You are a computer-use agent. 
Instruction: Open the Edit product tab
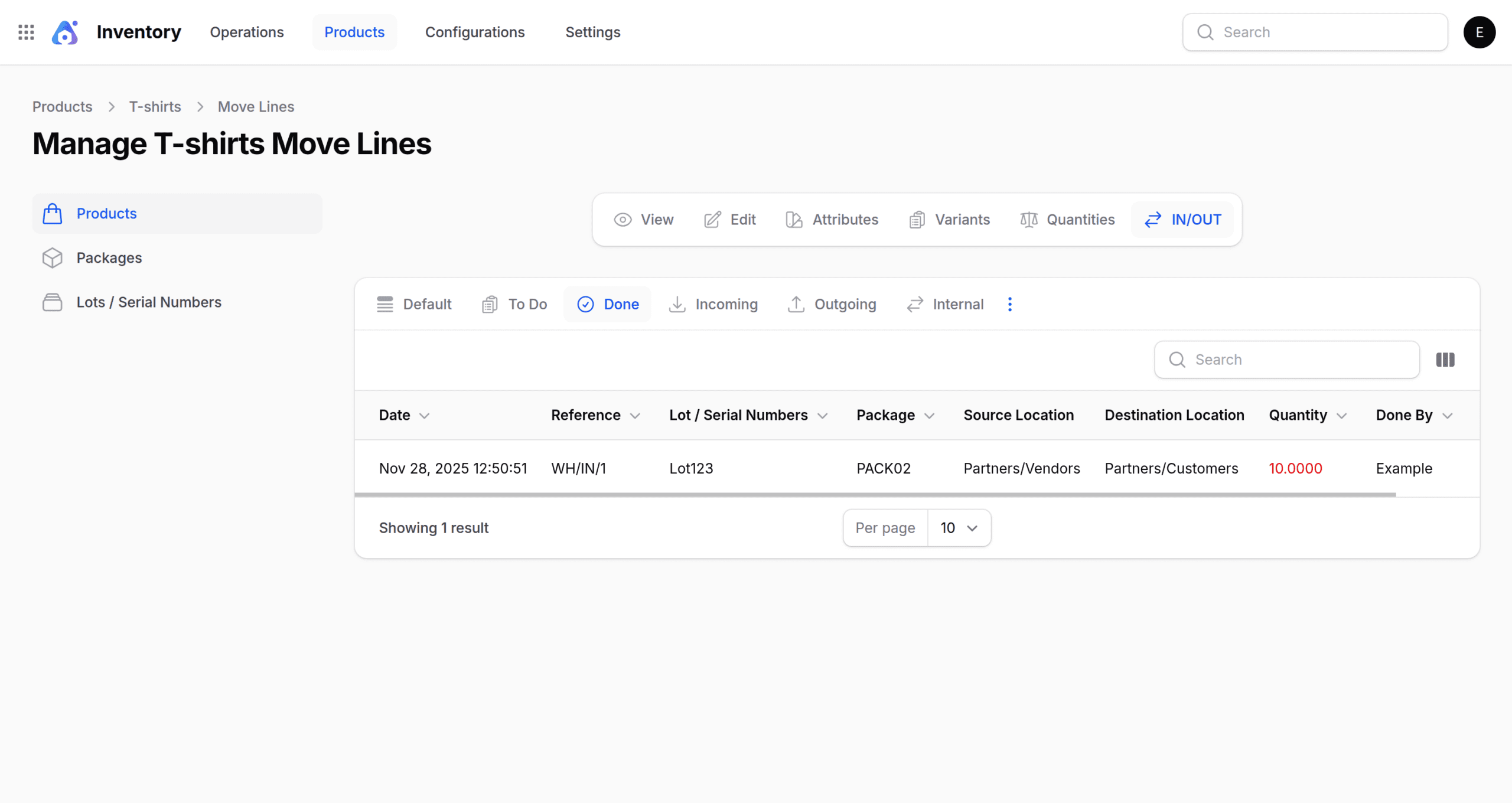[x=729, y=220]
